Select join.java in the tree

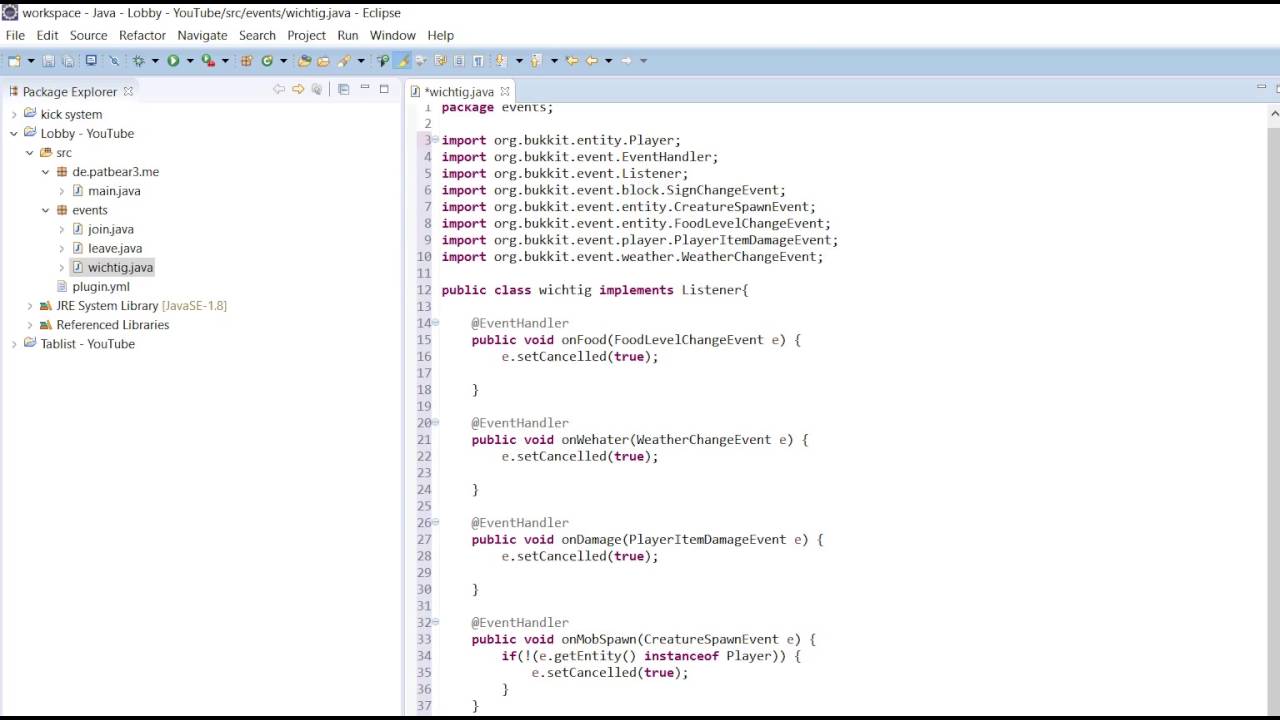pos(110,229)
